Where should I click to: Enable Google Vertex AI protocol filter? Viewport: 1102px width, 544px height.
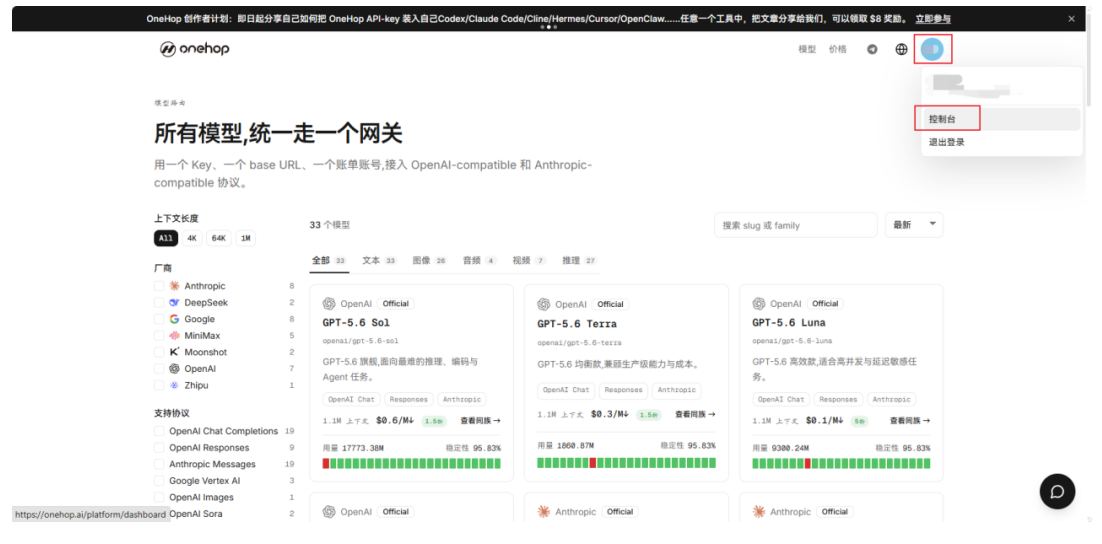pos(159,481)
